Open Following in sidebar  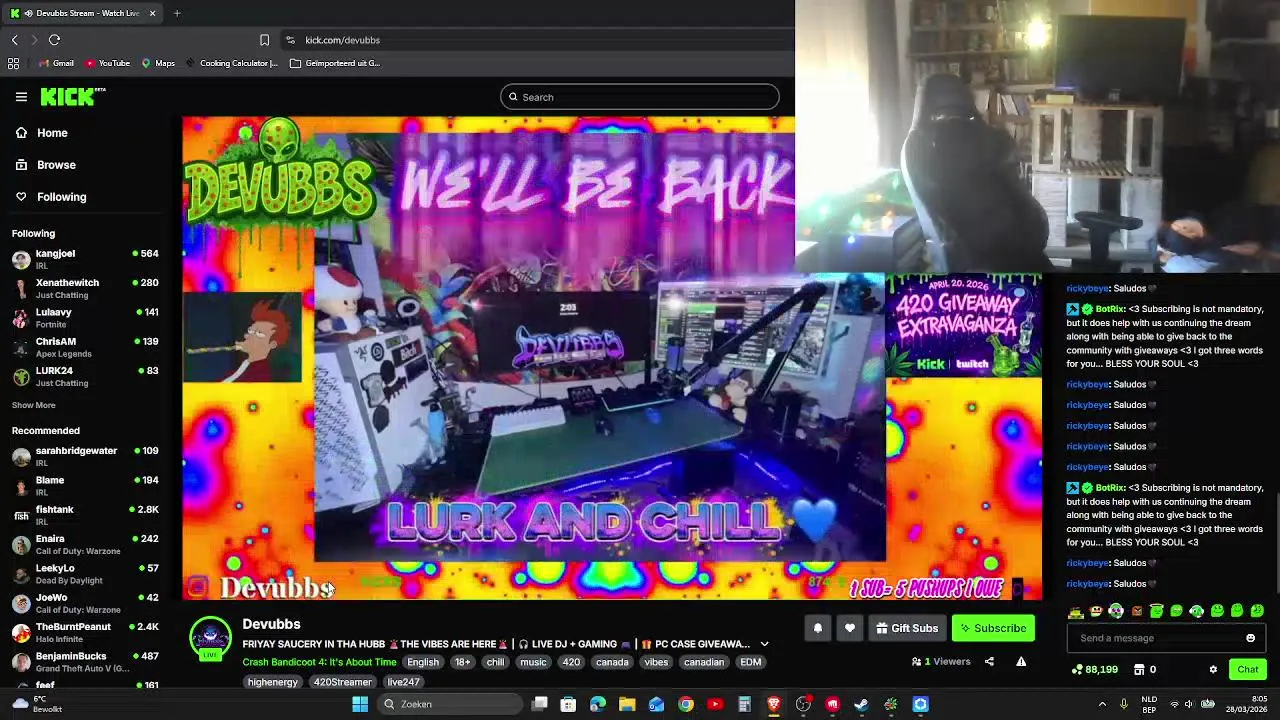pos(51,197)
